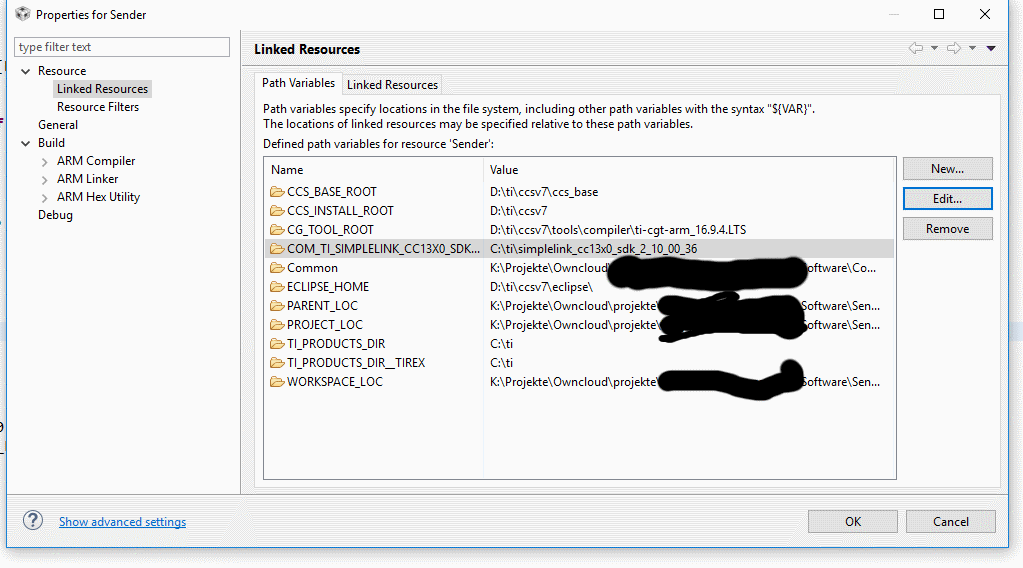Remove the selected path variable

[947, 229]
